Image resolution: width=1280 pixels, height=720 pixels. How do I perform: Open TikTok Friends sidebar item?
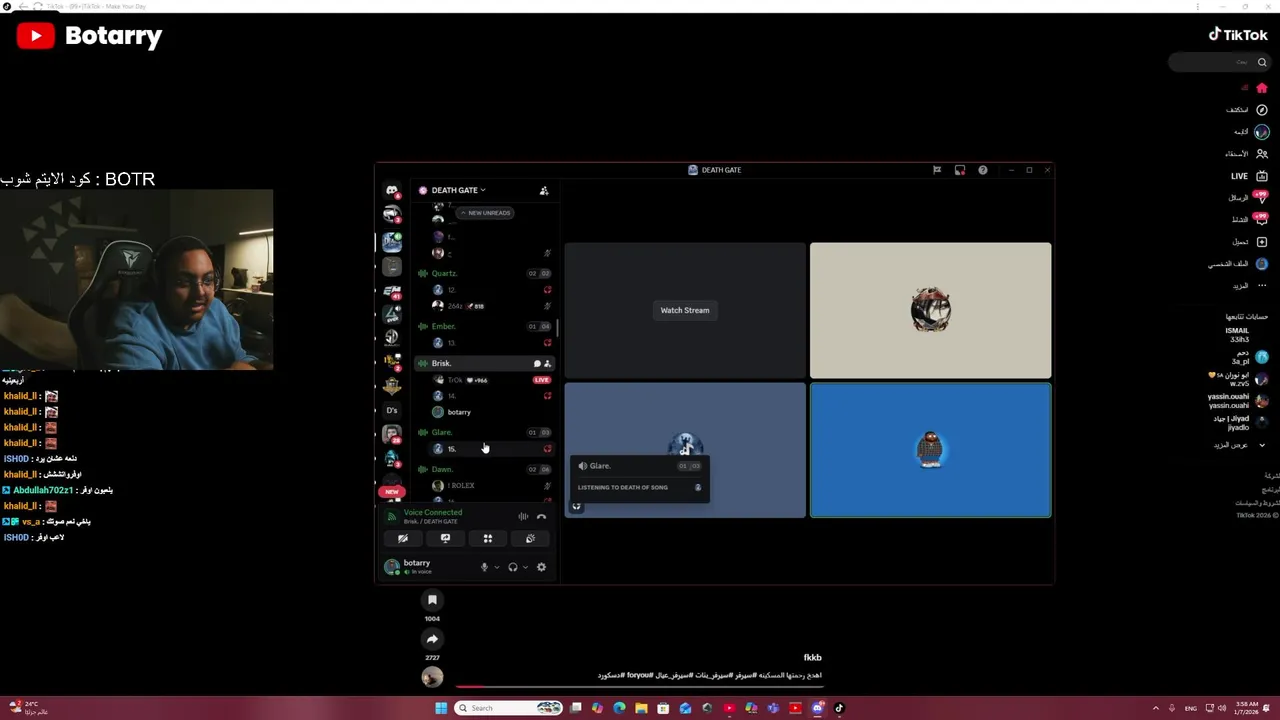pos(1247,154)
